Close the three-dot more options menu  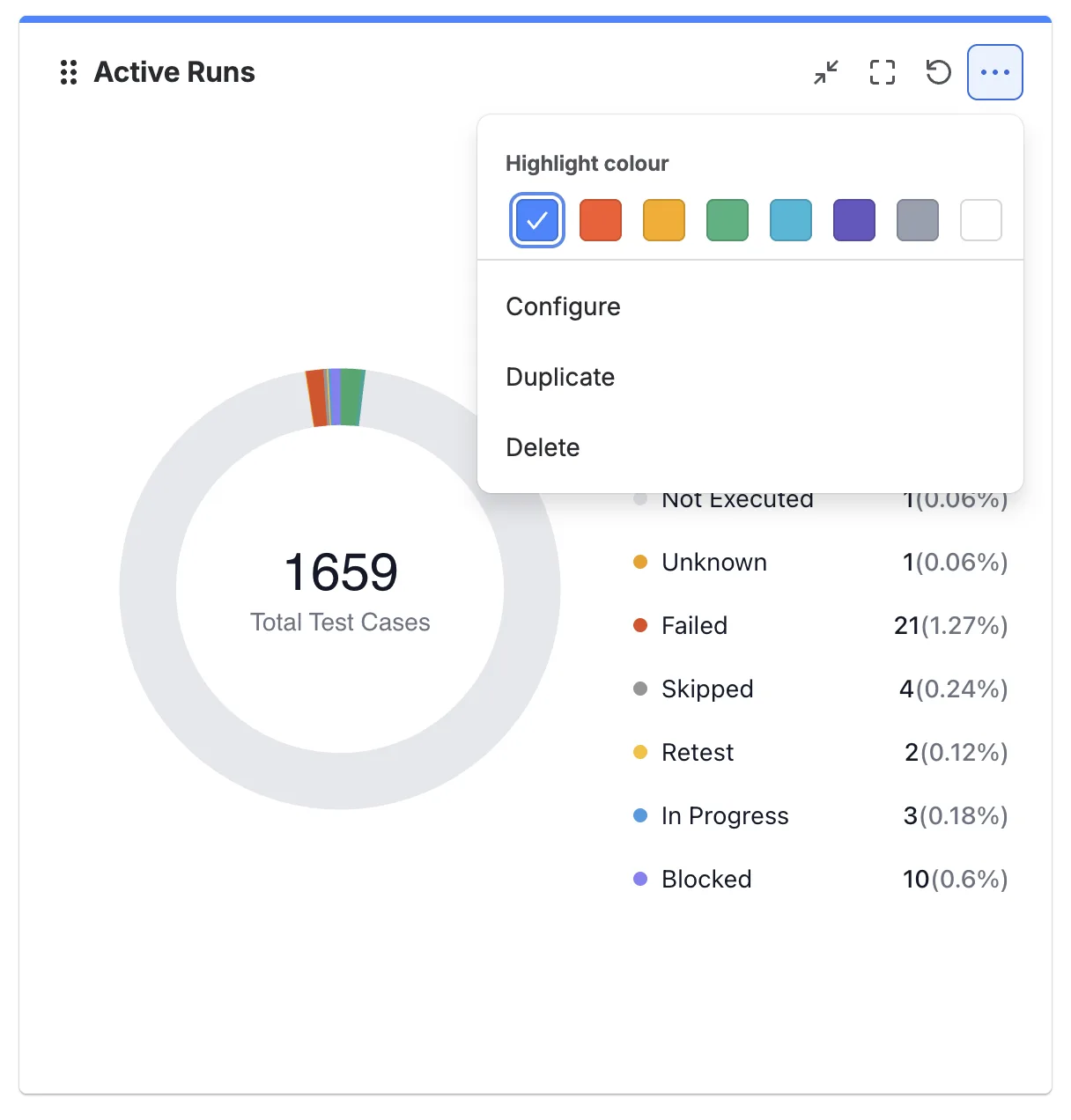pos(995,72)
